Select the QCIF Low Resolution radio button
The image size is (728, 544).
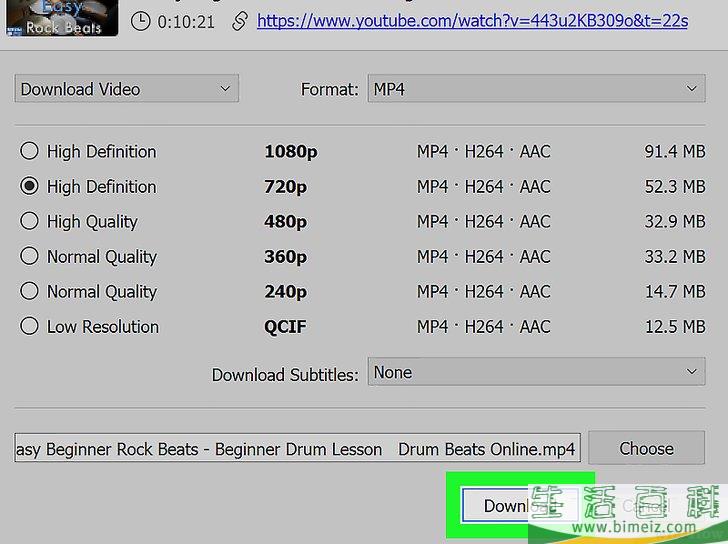point(30,326)
